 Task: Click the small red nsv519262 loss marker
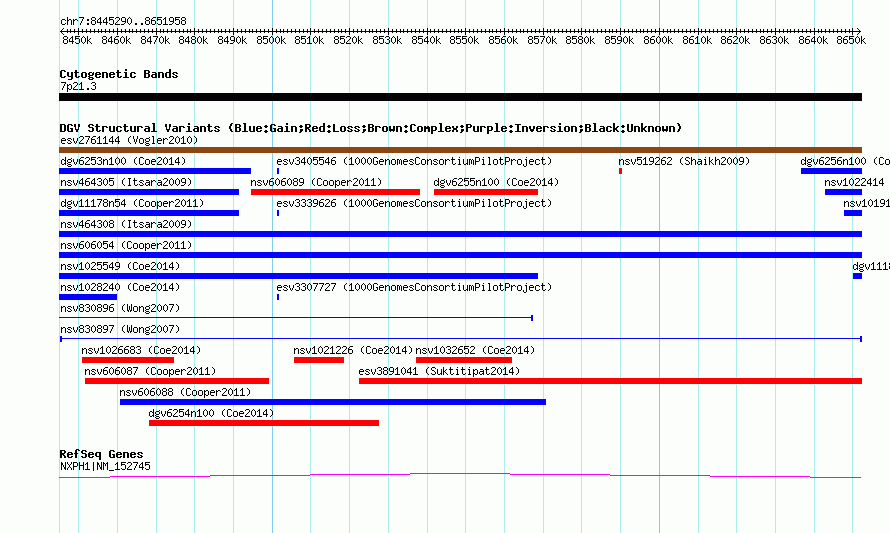620,171
